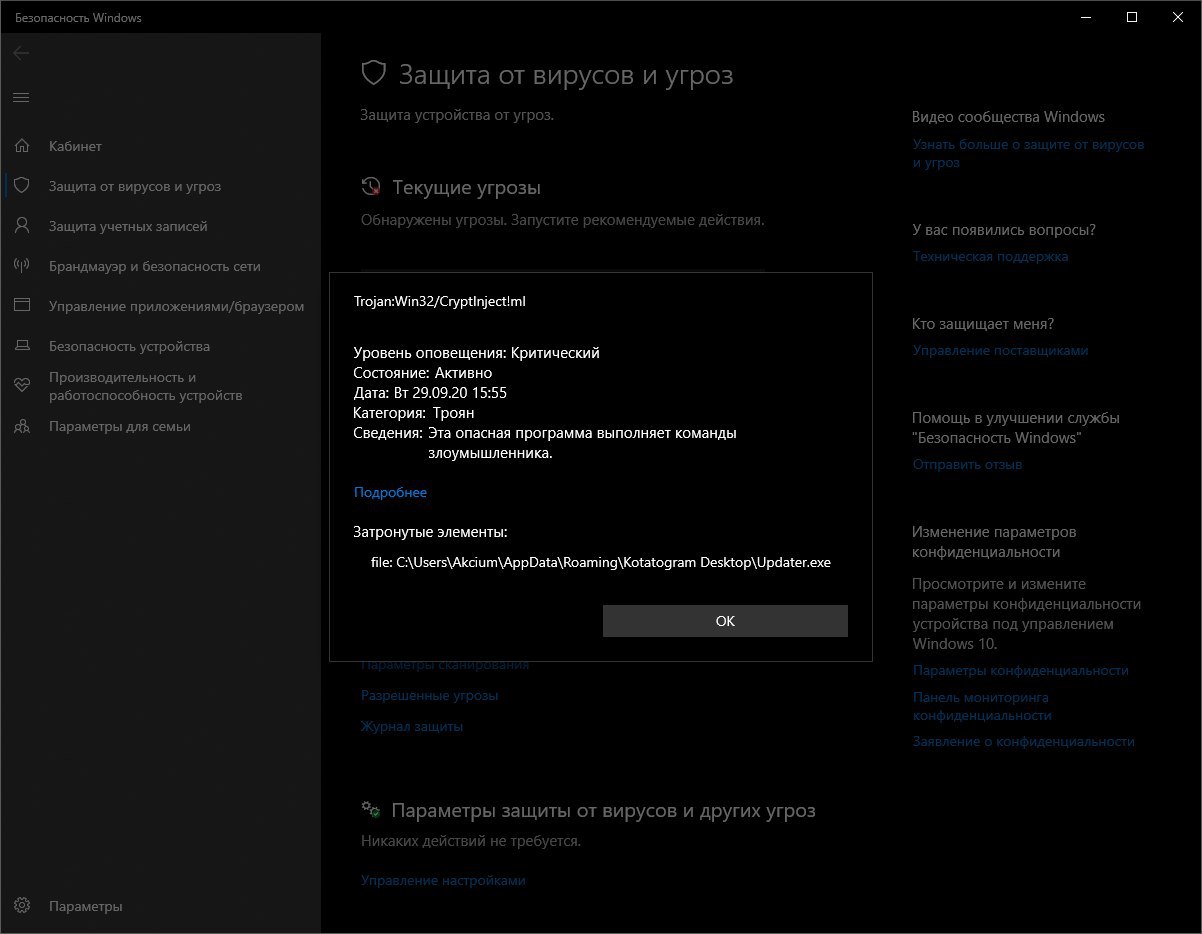This screenshot has width=1202, height=934.
Task: Open Параметры at sidebar bottom
Action: point(85,906)
